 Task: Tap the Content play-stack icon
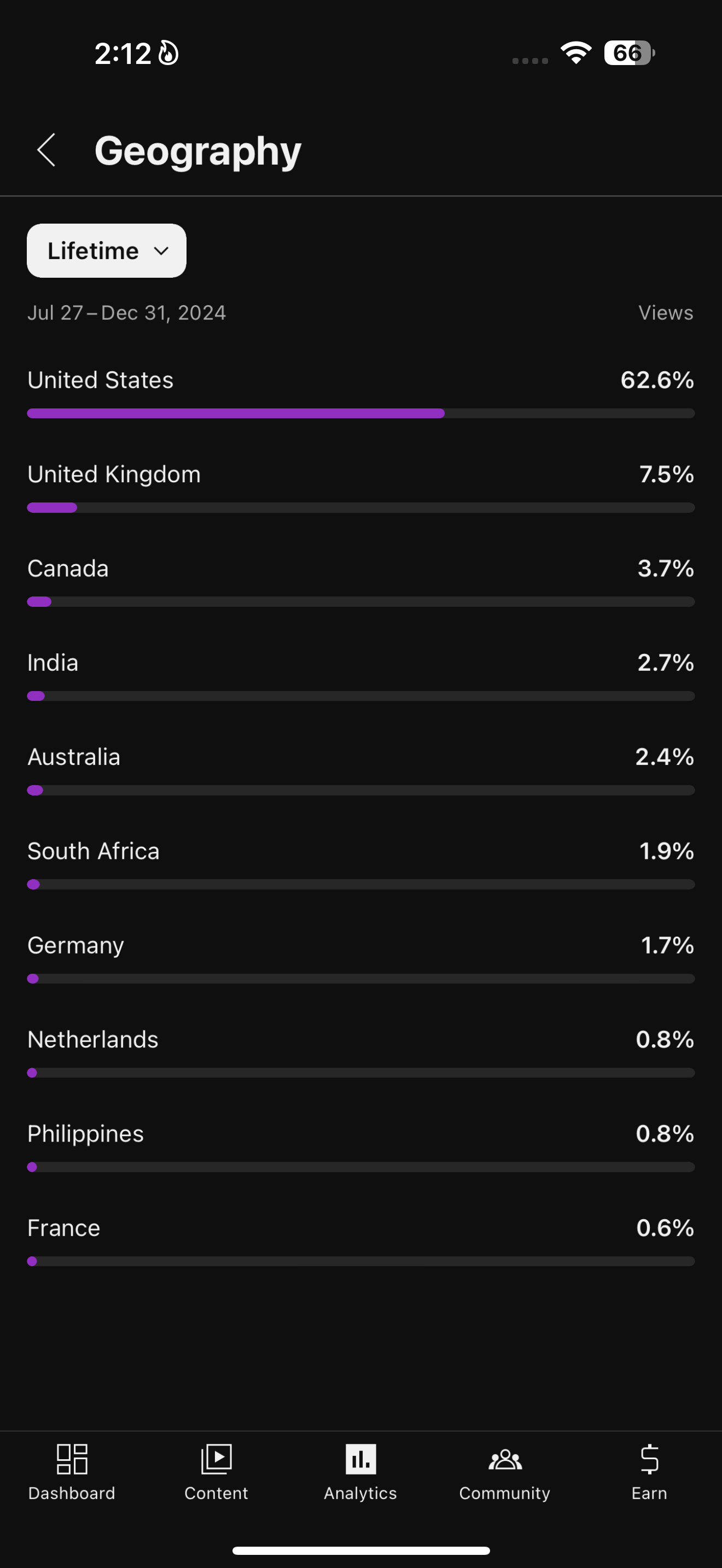[216, 1459]
